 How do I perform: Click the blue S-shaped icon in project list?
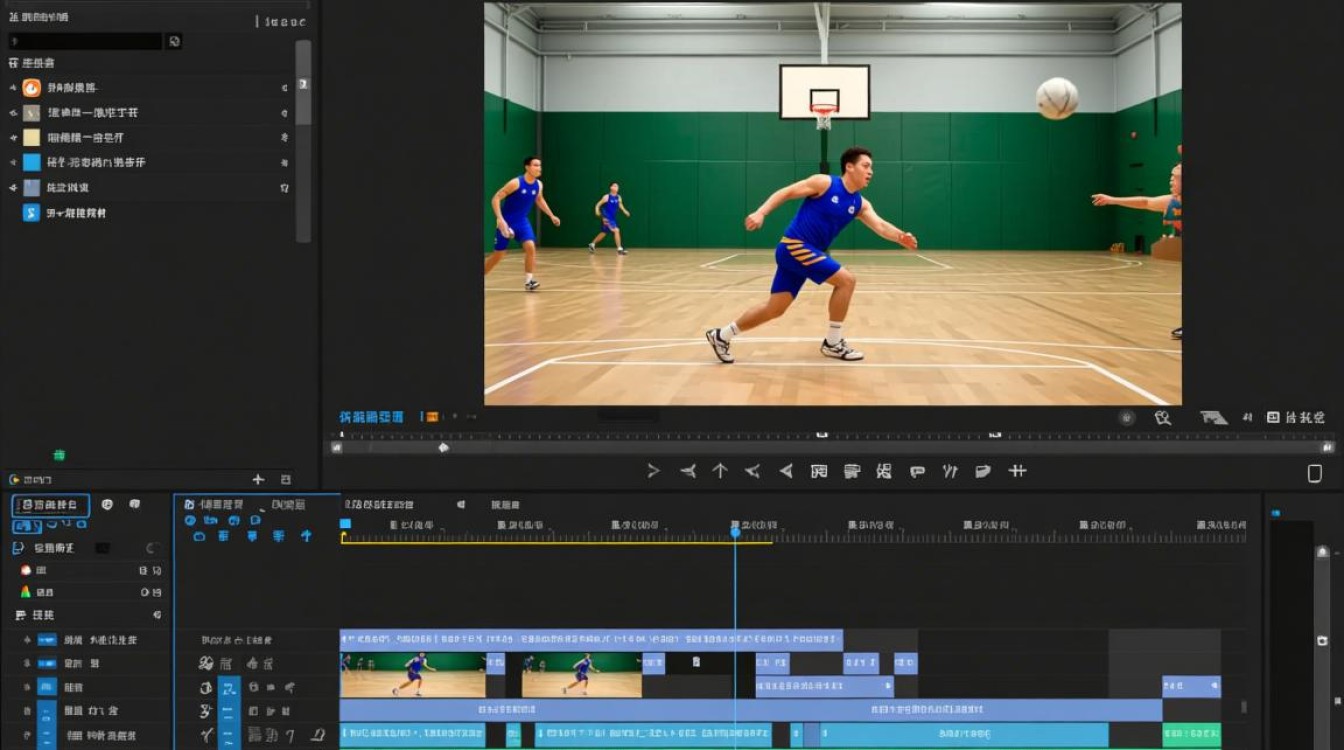pos(32,213)
